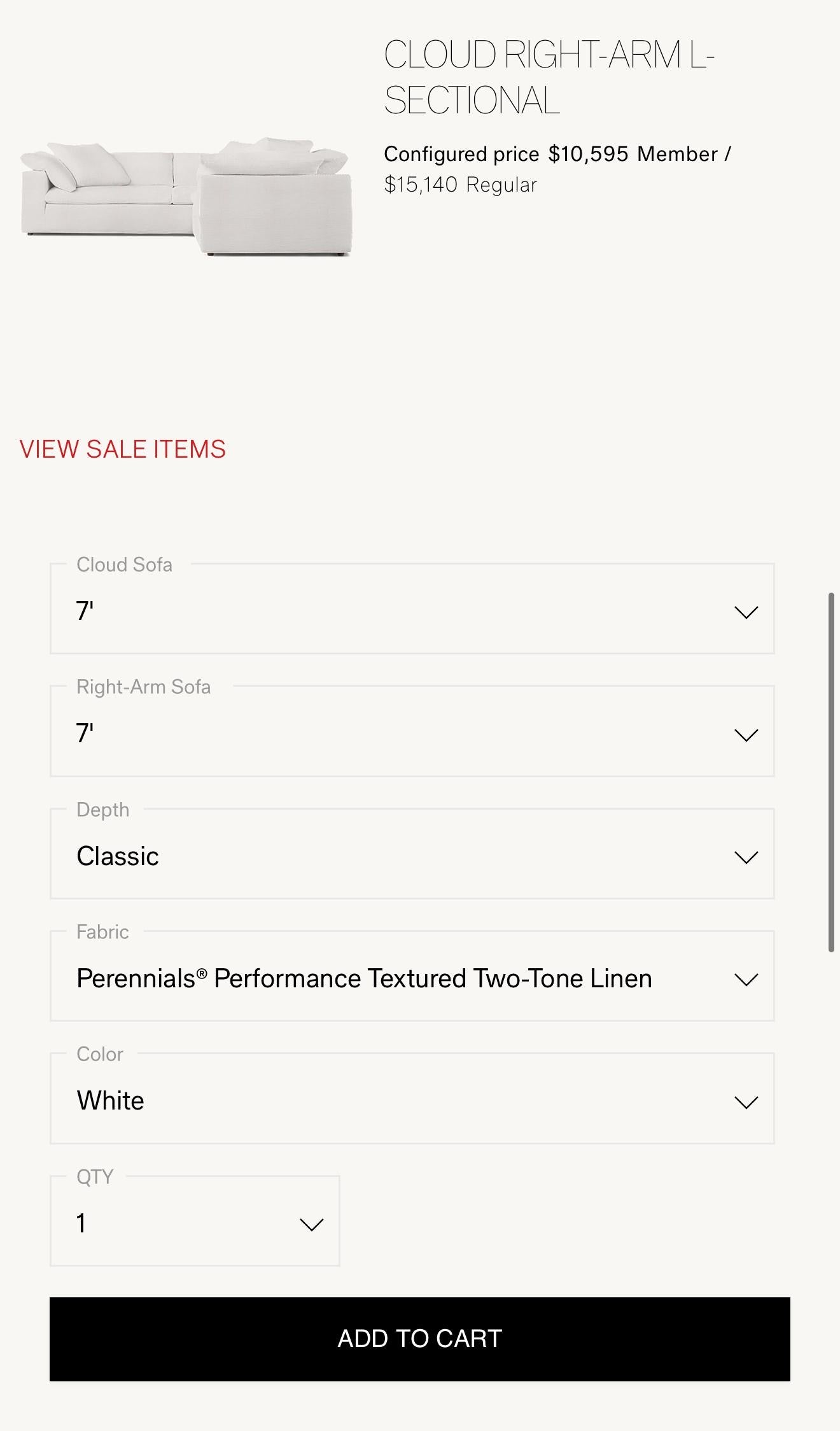This screenshot has width=840, height=1431.
Task: Click the $15,140 Regular price text
Action: pyautogui.click(x=460, y=185)
